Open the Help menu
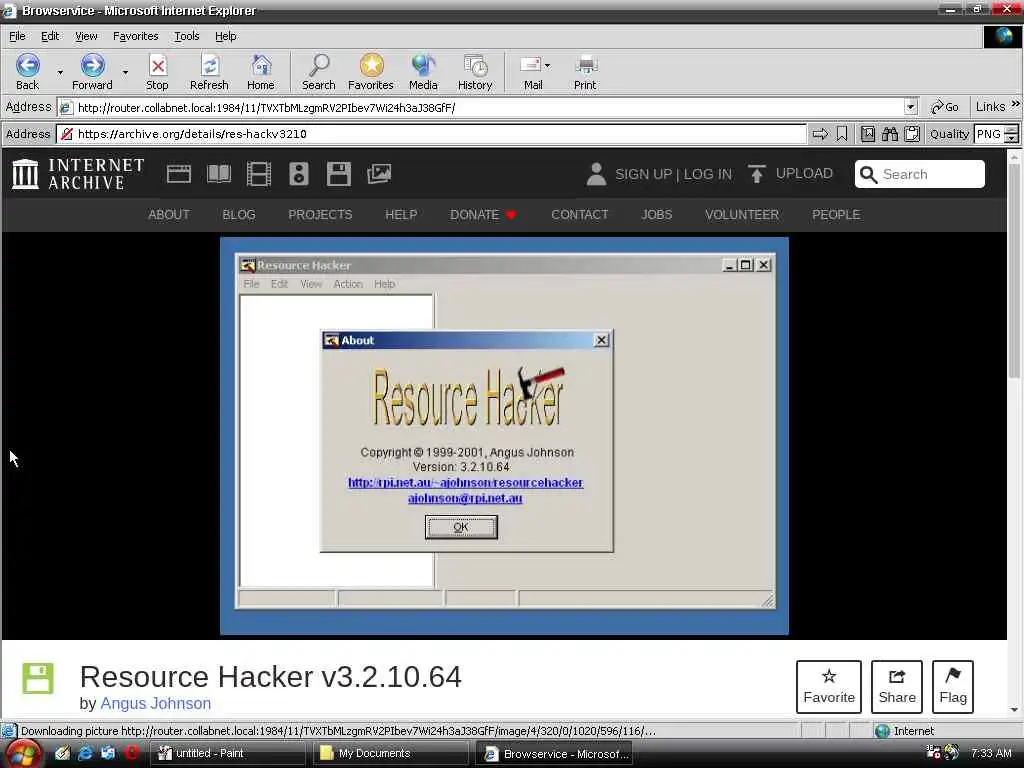This screenshot has width=1024, height=768. pos(225,37)
